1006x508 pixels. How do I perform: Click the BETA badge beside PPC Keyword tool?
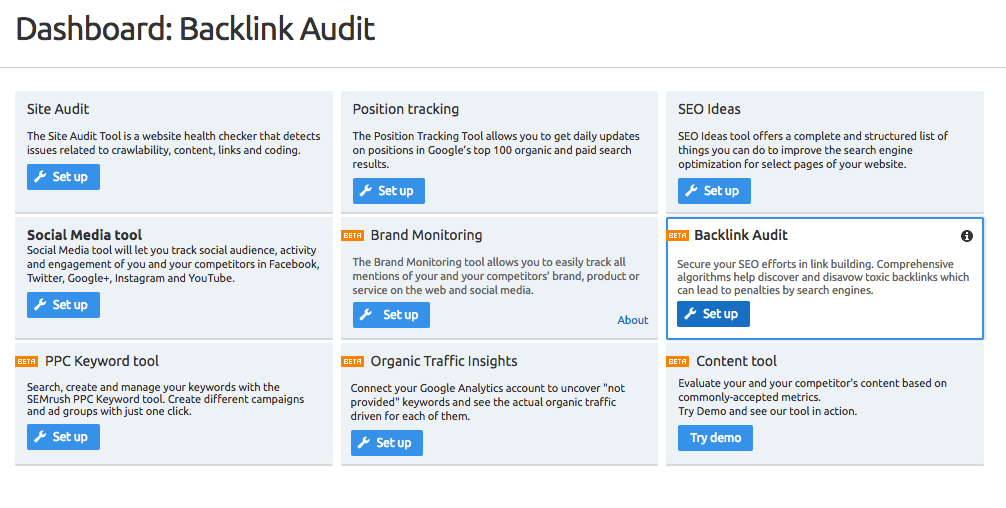click(27, 362)
